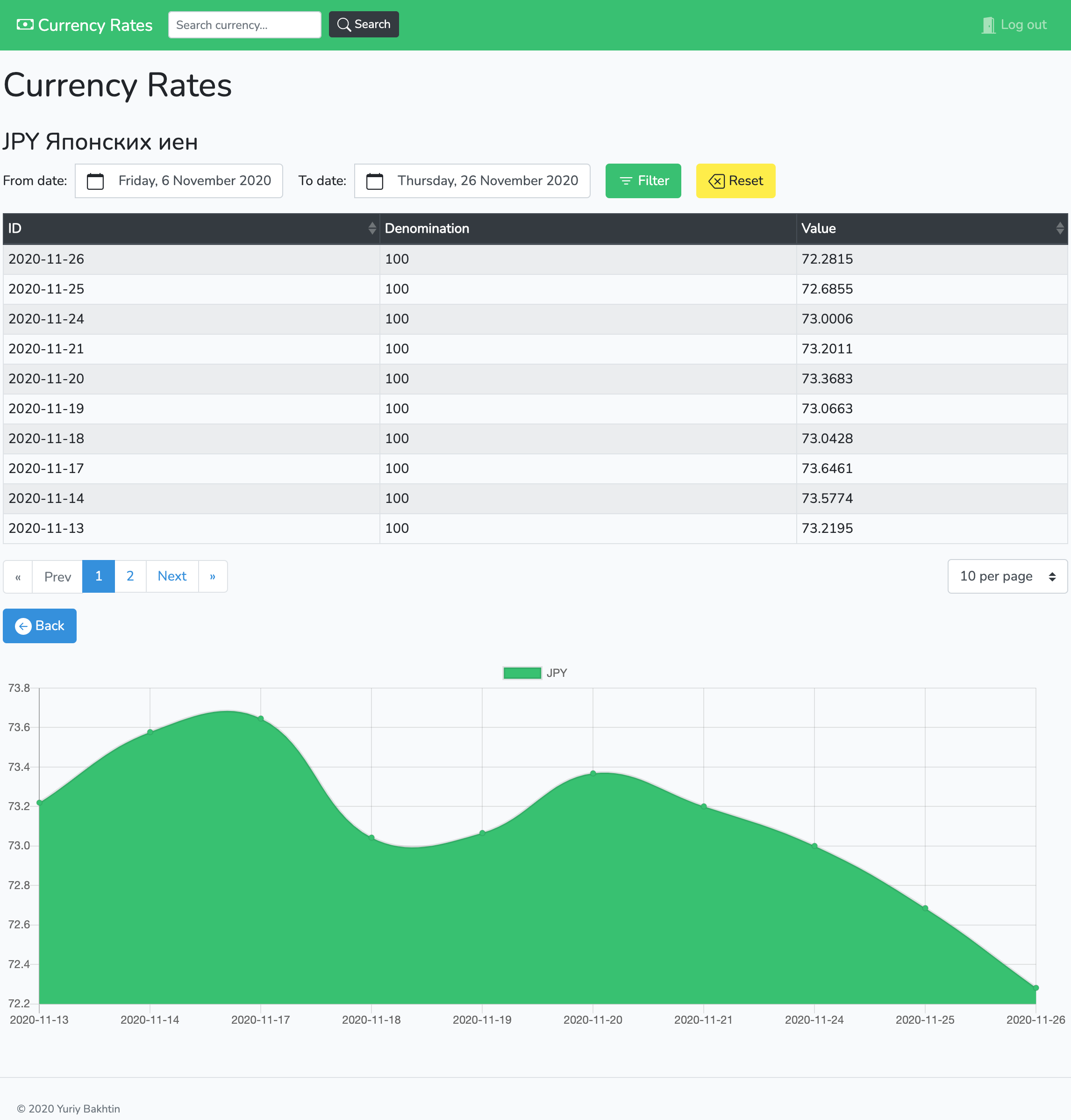Click the Log out link

1023,25
